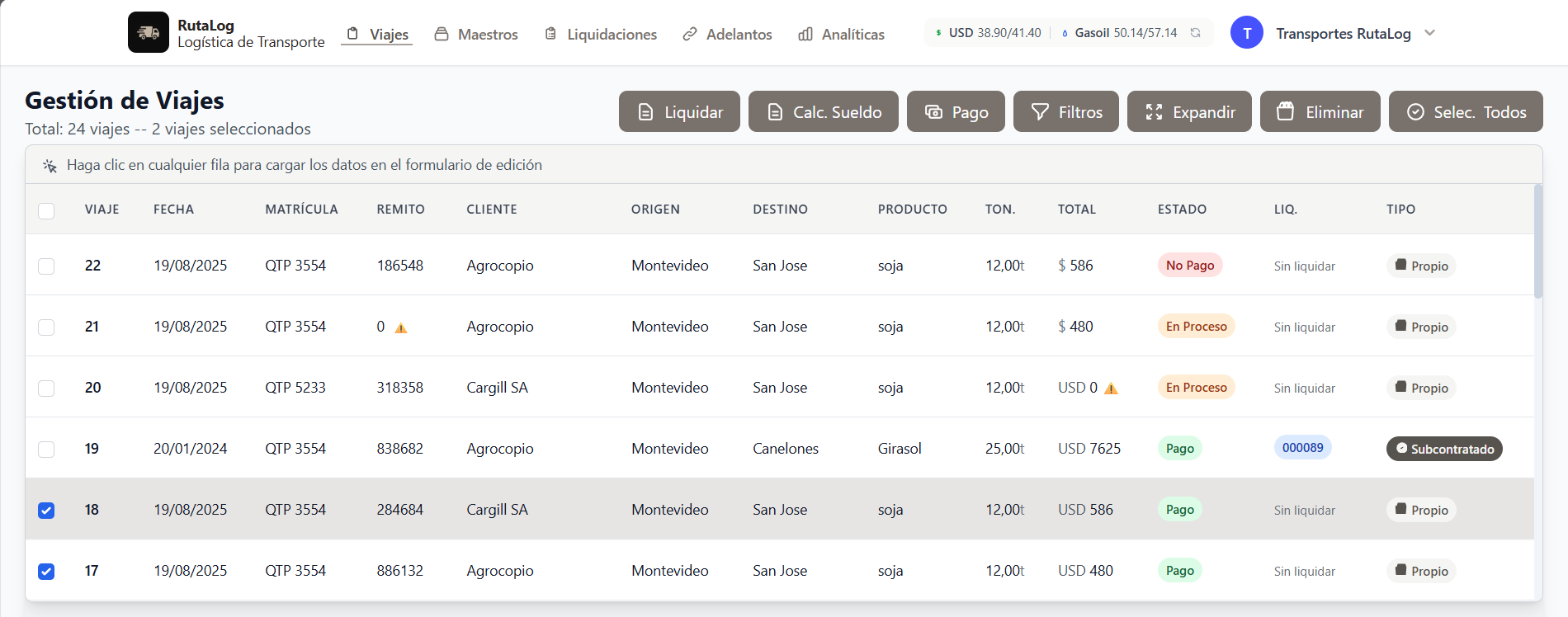Click the truck icon in trip 17 Propio badge
This screenshot has height=617, width=1568.
1400,570
